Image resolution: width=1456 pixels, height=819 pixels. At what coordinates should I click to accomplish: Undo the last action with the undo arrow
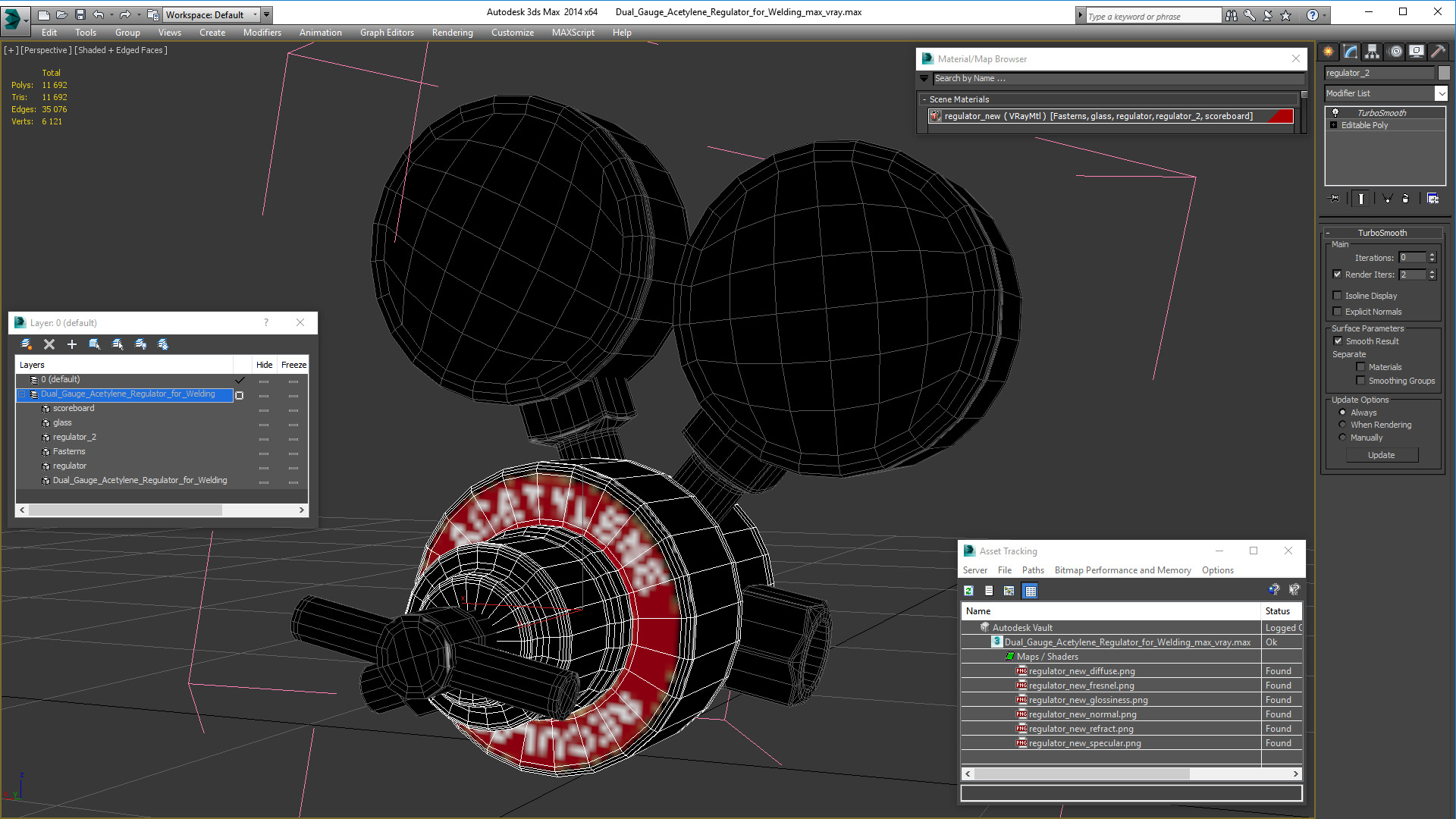click(x=98, y=14)
